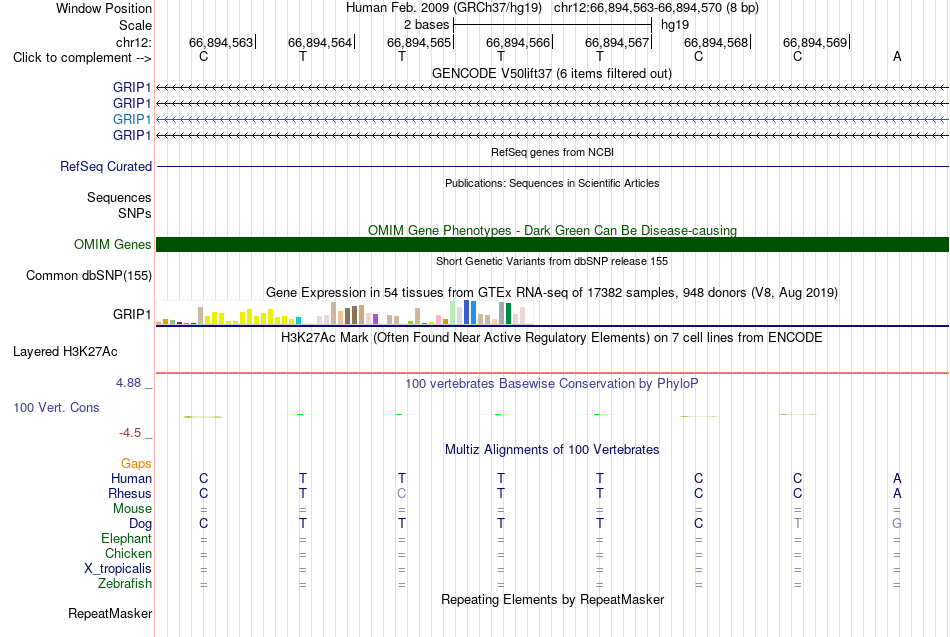Open 'Repeating Elements by RepeatMasker' track title

(x=552, y=599)
